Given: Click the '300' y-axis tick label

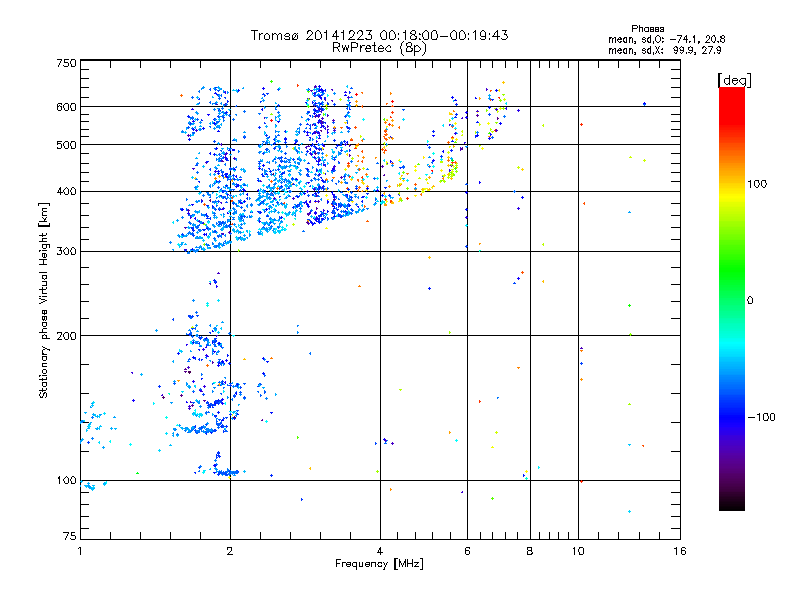Looking at the screenshot, I should pos(66,251).
